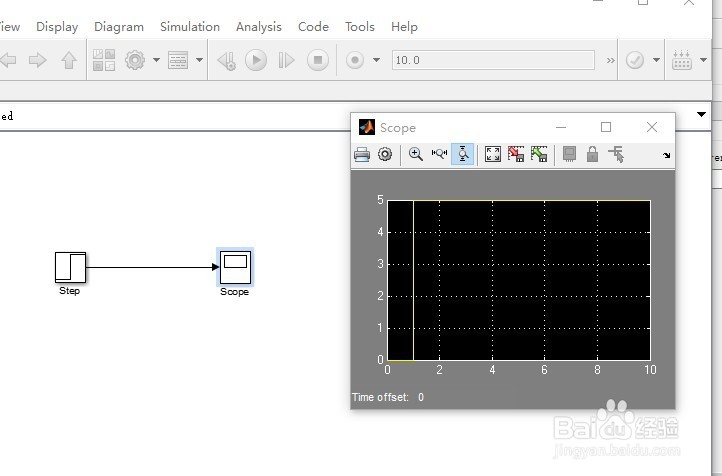The image size is (722, 476).
Task: Select the Scope block
Action: click(235, 267)
